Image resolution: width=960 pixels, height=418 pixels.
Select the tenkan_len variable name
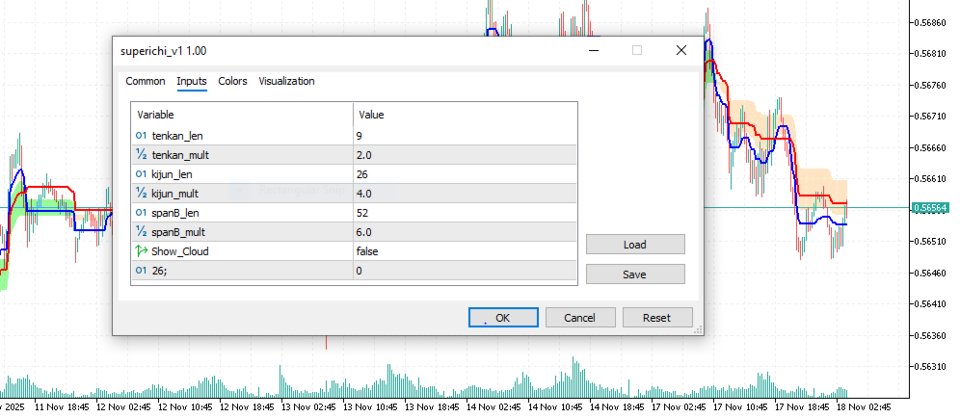point(177,136)
